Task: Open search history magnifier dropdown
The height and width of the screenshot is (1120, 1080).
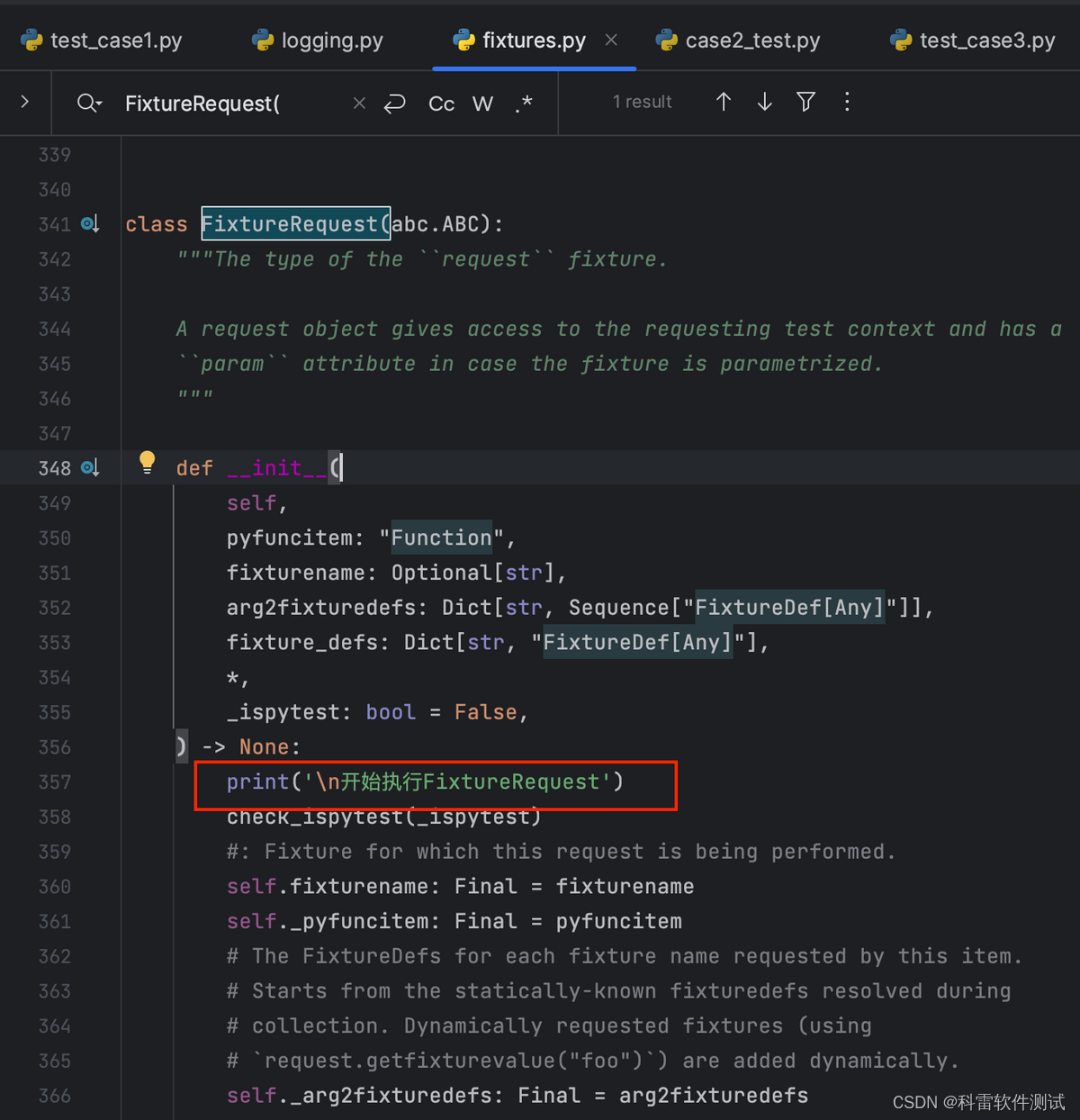Action: (x=89, y=104)
